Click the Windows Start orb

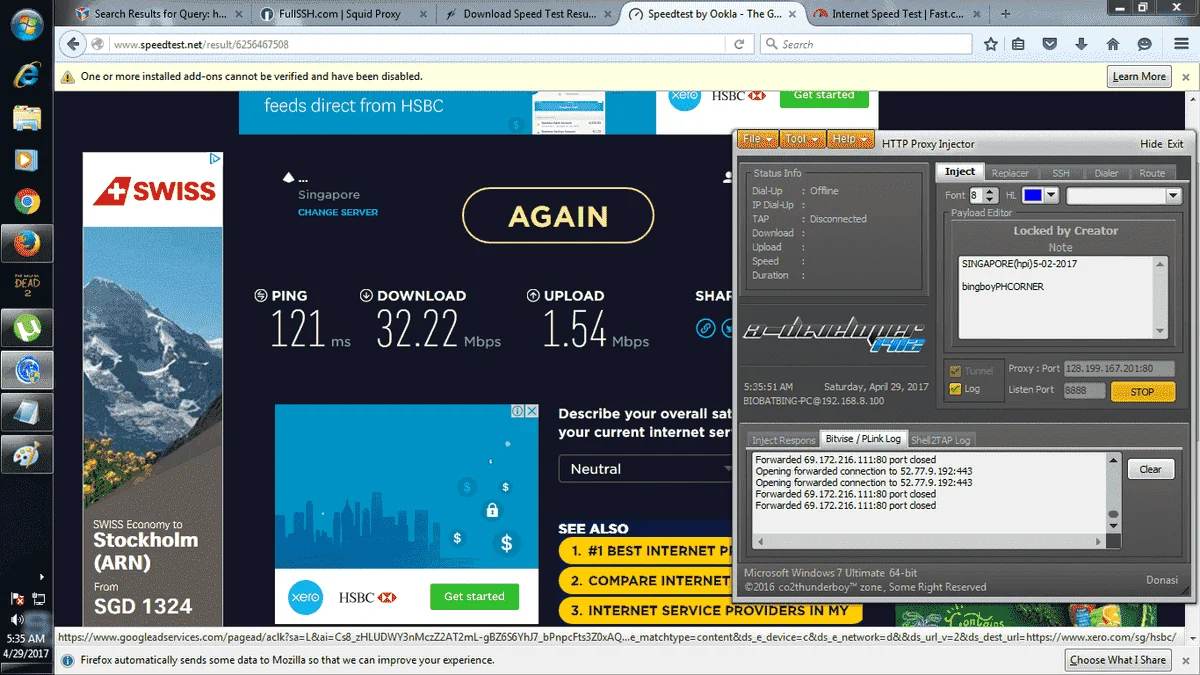26,23
